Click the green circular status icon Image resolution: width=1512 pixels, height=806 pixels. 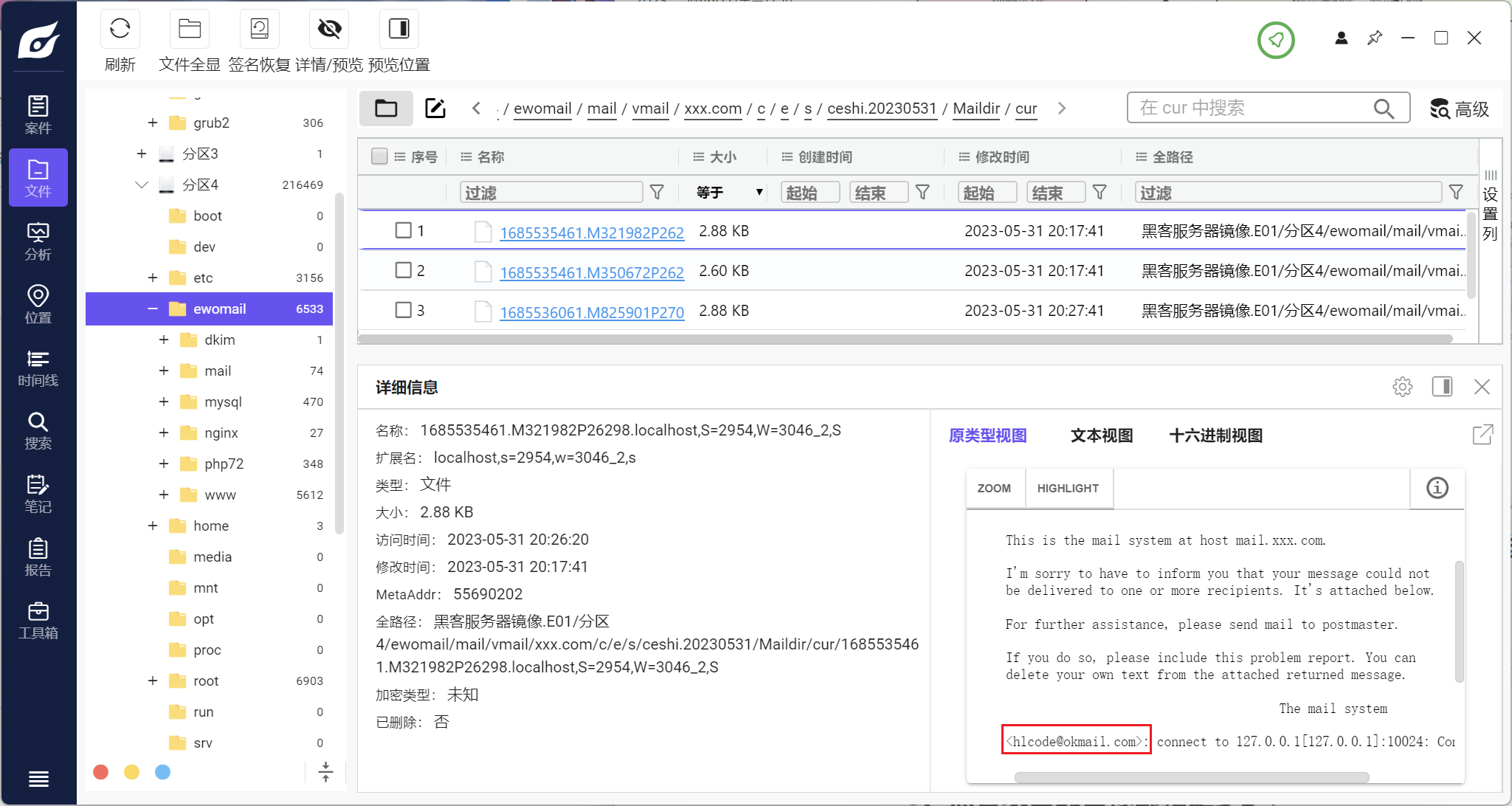(1276, 40)
